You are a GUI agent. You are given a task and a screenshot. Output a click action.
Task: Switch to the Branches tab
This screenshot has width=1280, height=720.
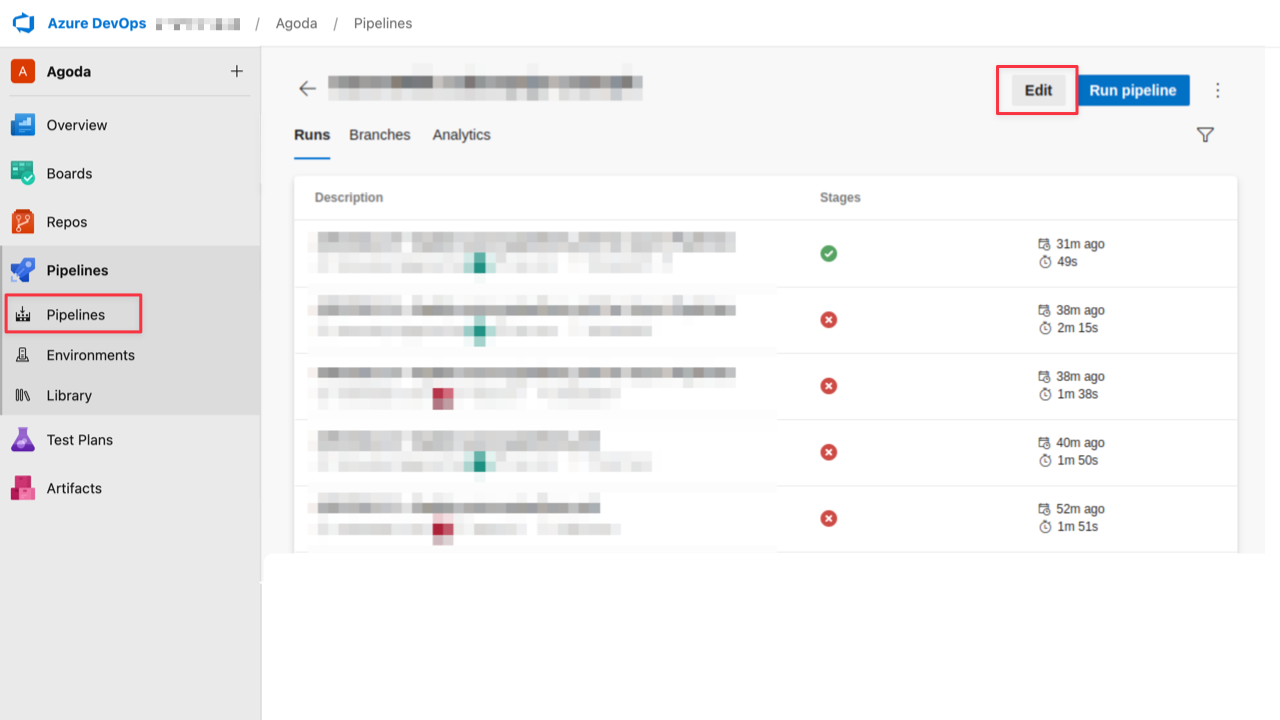click(x=379, y=134)
